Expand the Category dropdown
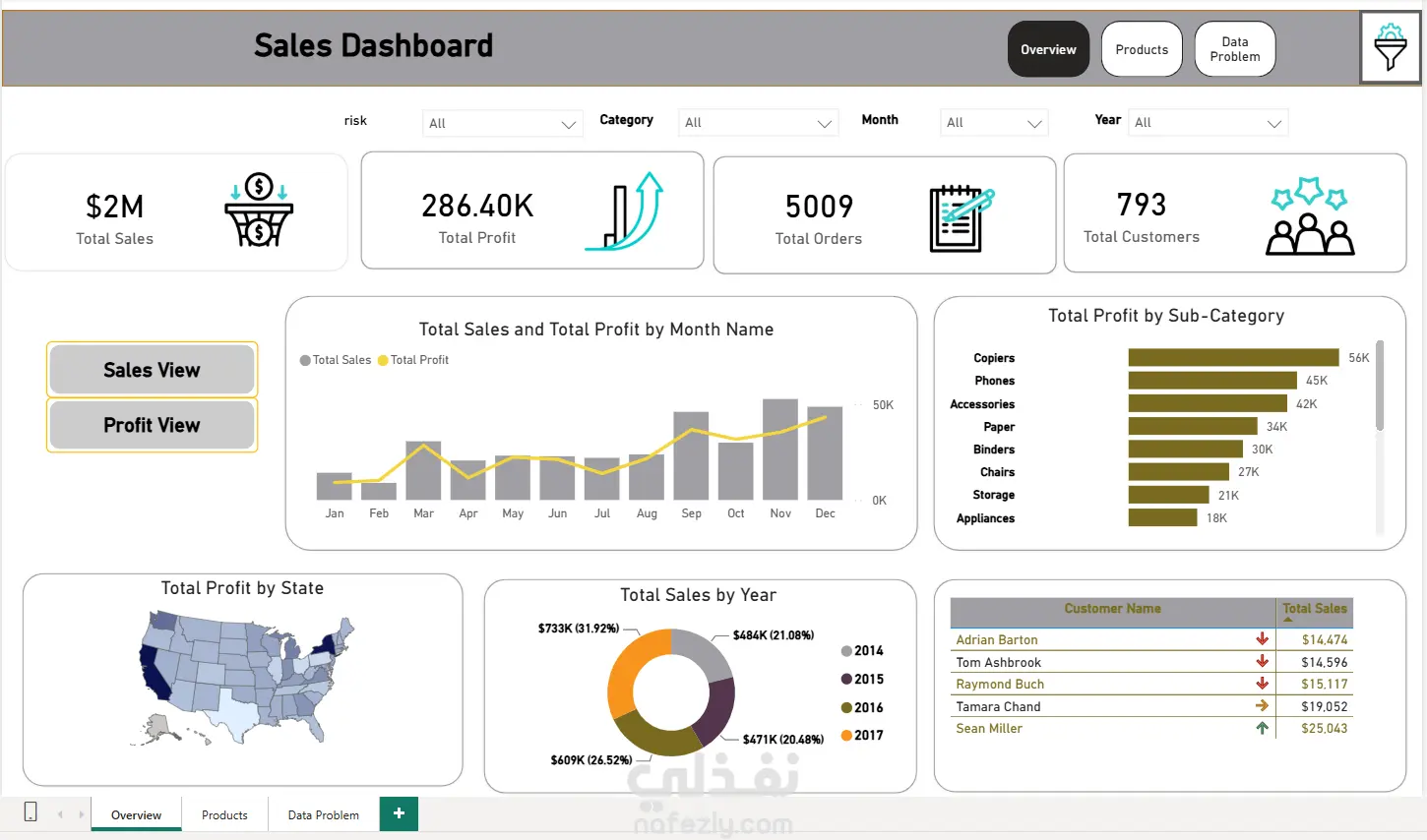The height and width of the screenshot is (840, 1427). tap(758, 122)
